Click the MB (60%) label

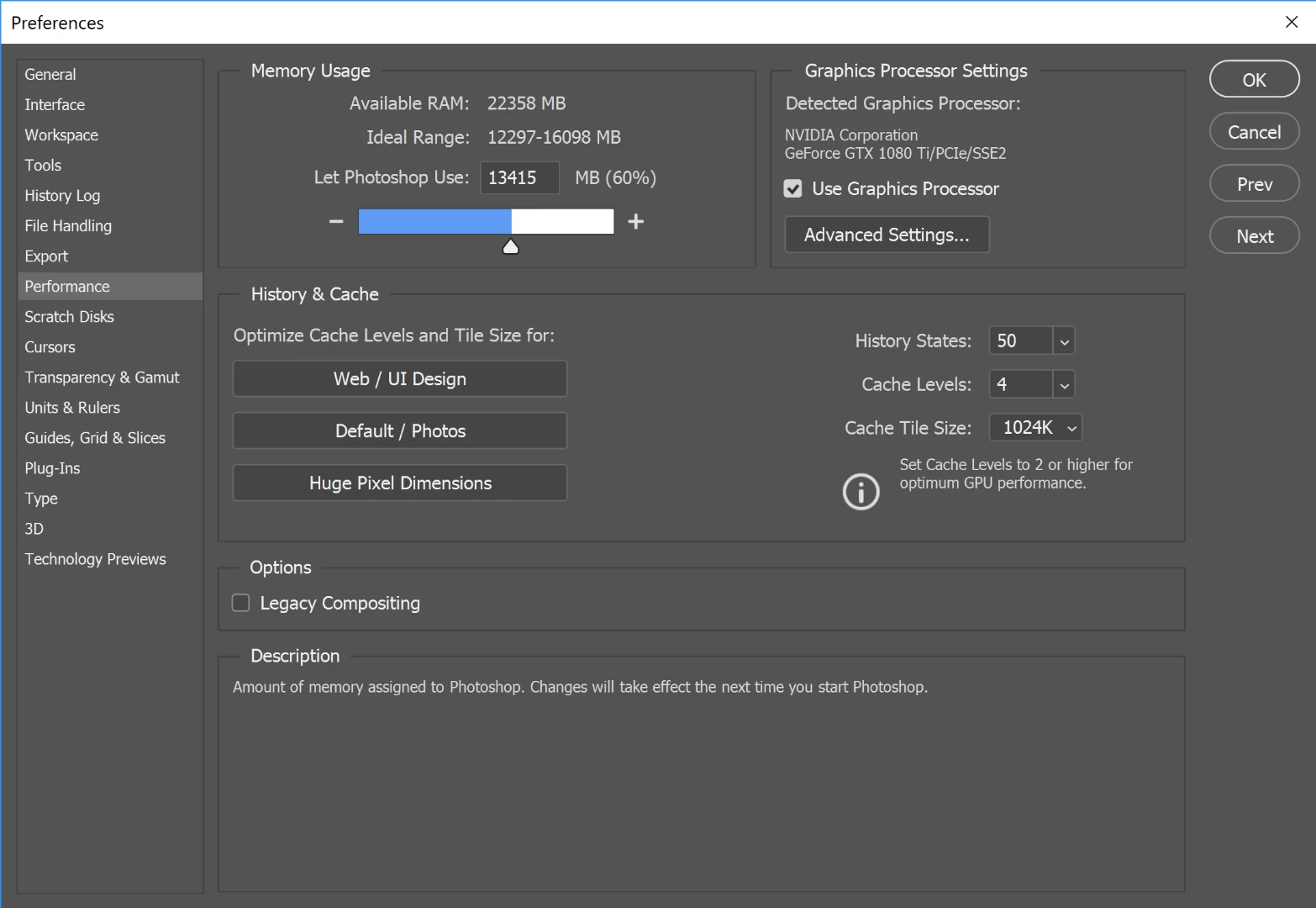point(615,177)
